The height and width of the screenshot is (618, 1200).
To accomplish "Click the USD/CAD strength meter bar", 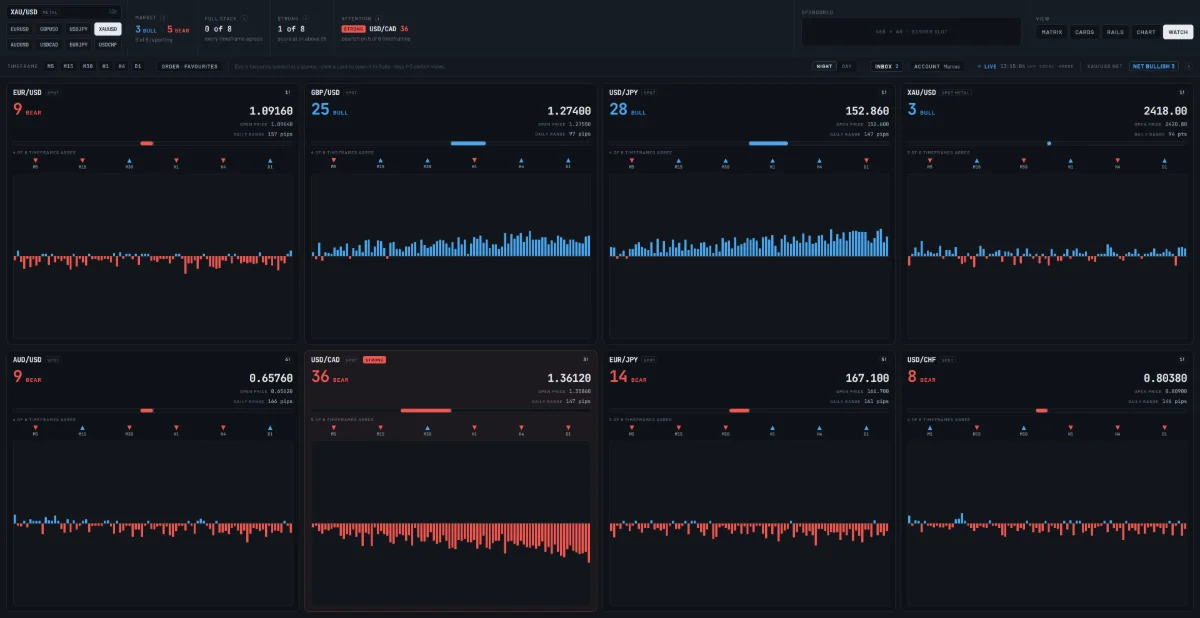I will [x=450, y=410].
